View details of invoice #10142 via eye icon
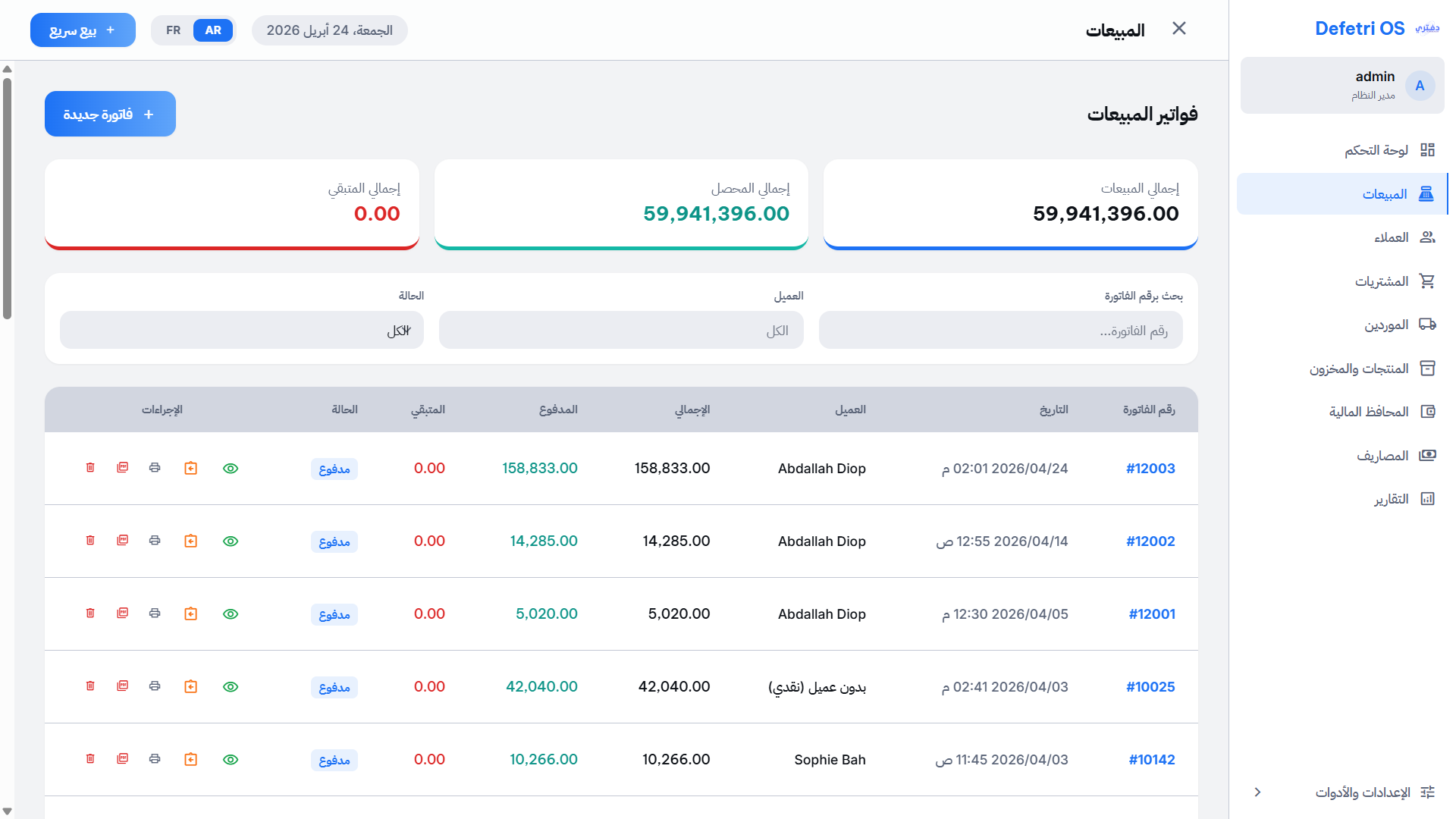This screenshot has width=1456, height=819. (x=231, y=759)
